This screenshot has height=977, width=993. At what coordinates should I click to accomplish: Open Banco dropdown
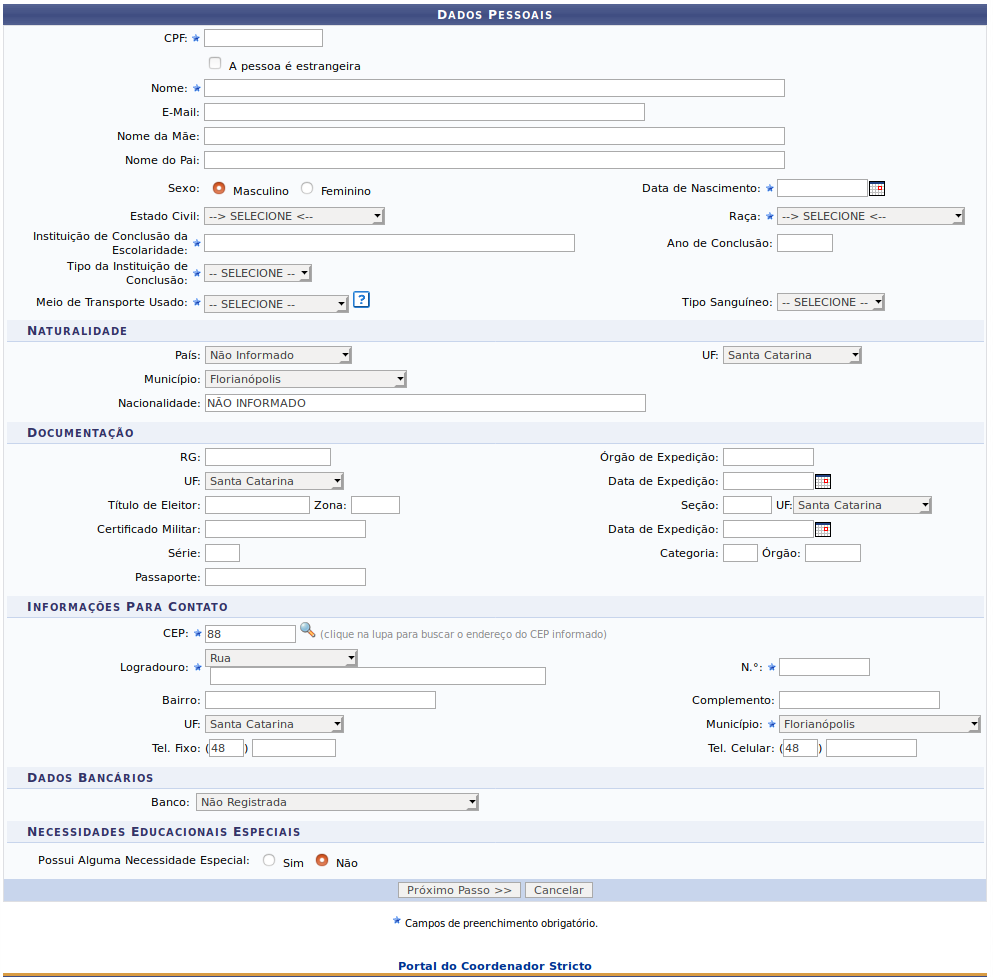[337, 802]
